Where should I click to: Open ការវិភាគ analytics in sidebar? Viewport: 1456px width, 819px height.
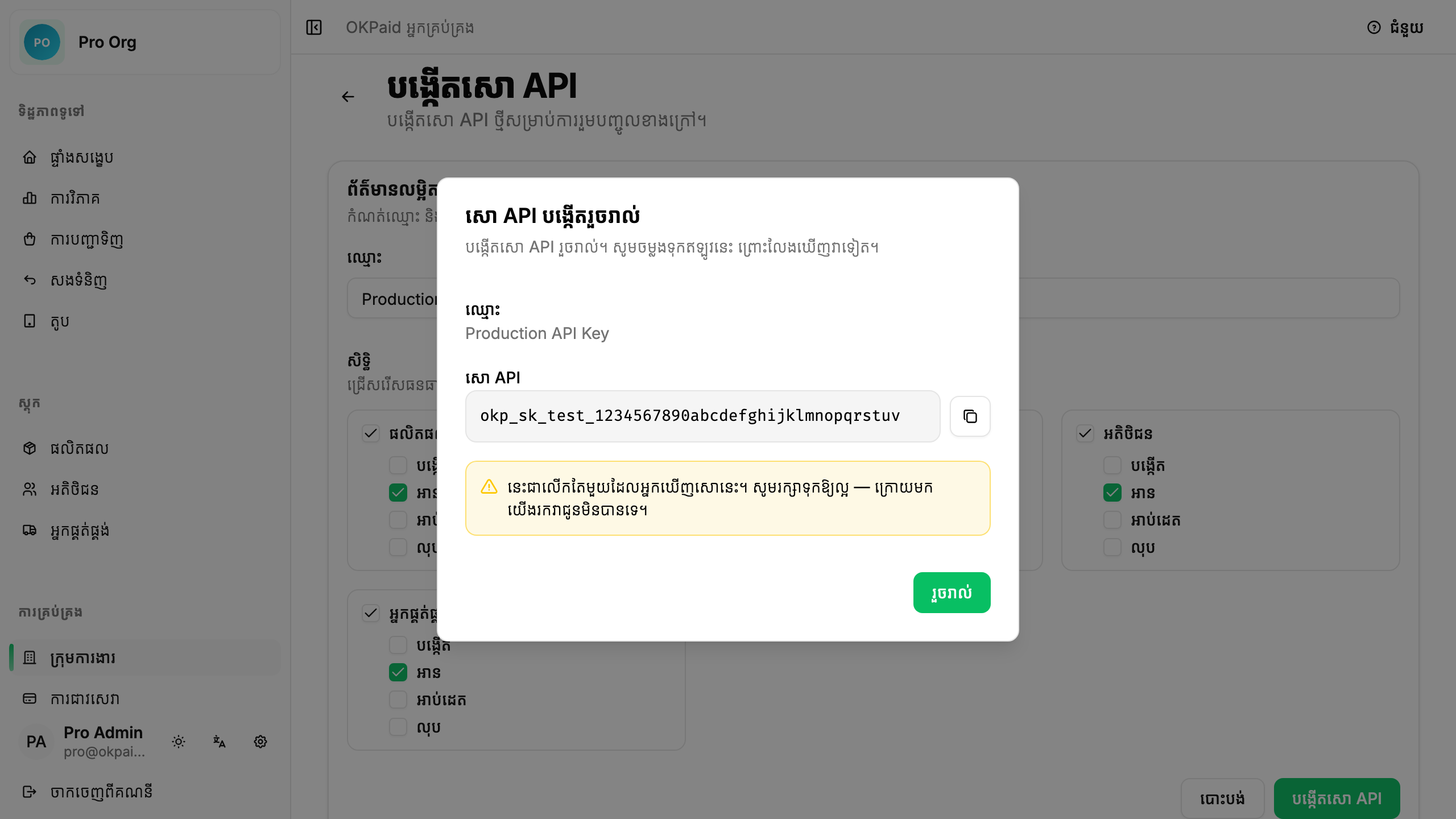(x=145, y=198)
